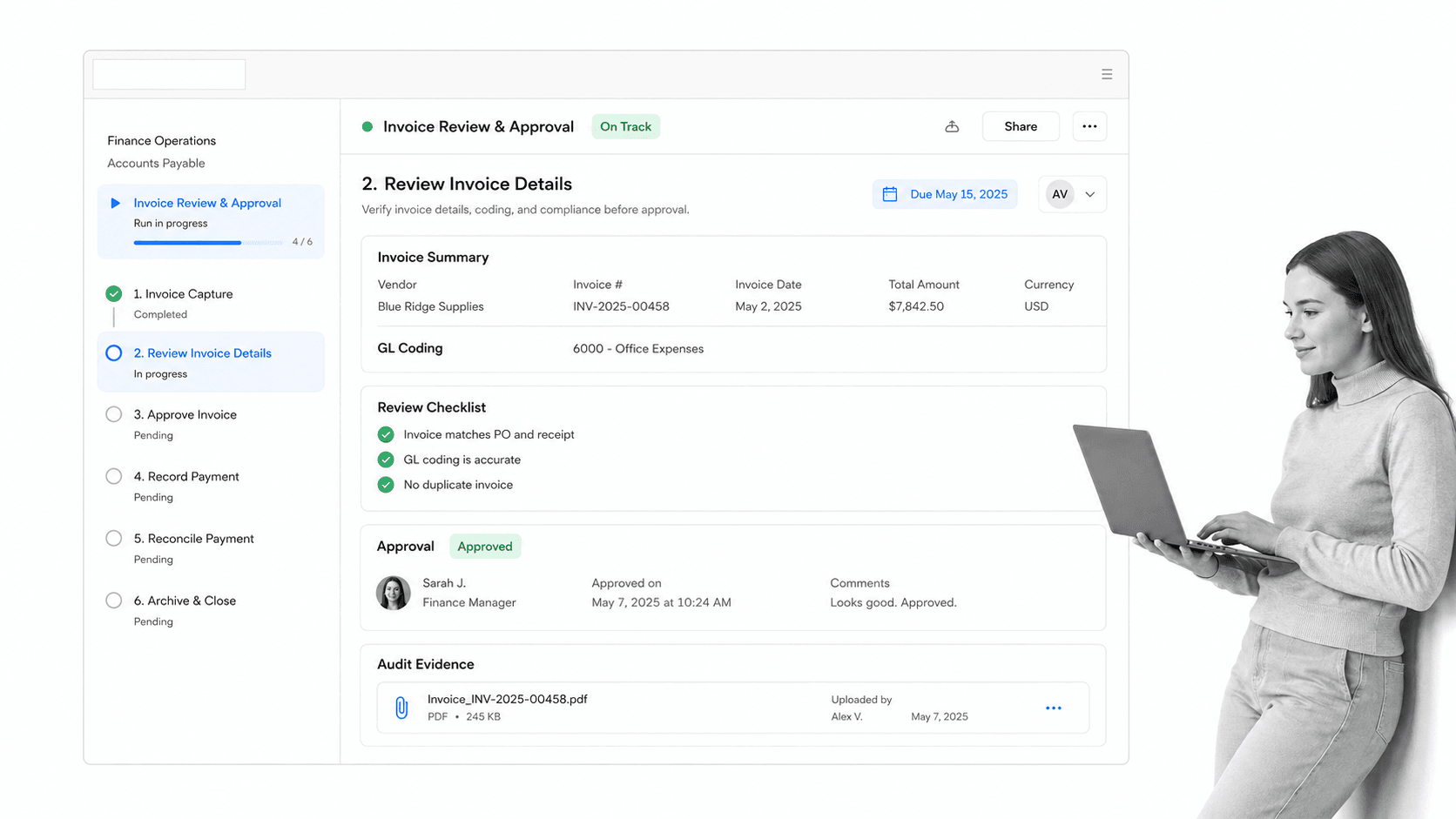Click the Invoice Review & Approval run link

(x=207, y=203)
